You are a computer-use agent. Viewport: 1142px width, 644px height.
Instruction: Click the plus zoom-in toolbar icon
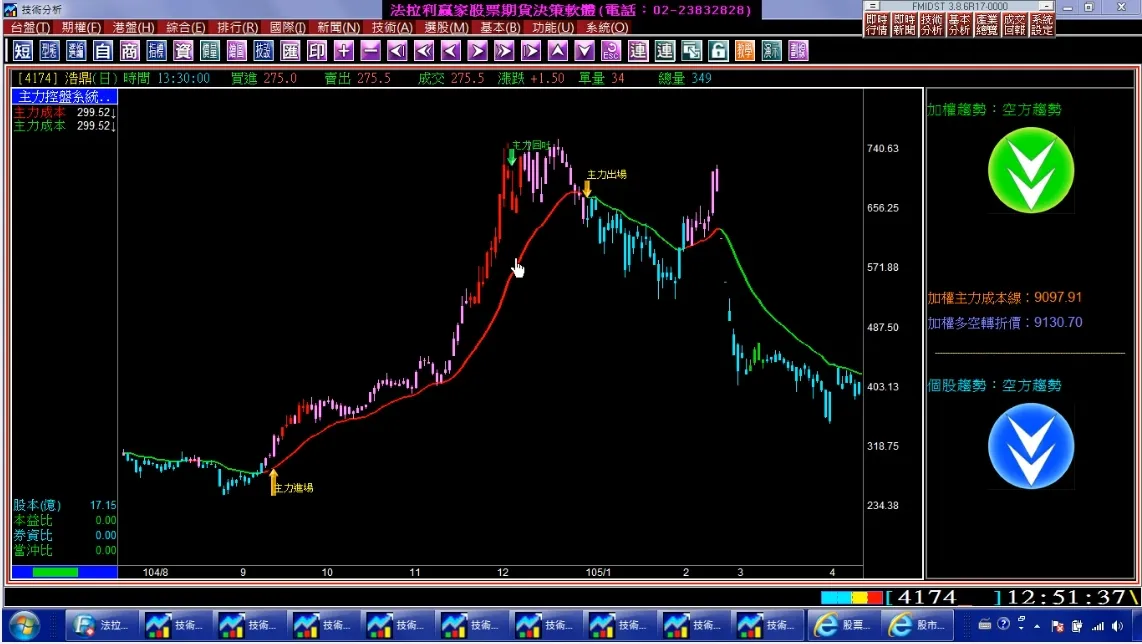[x=344, y=51]
